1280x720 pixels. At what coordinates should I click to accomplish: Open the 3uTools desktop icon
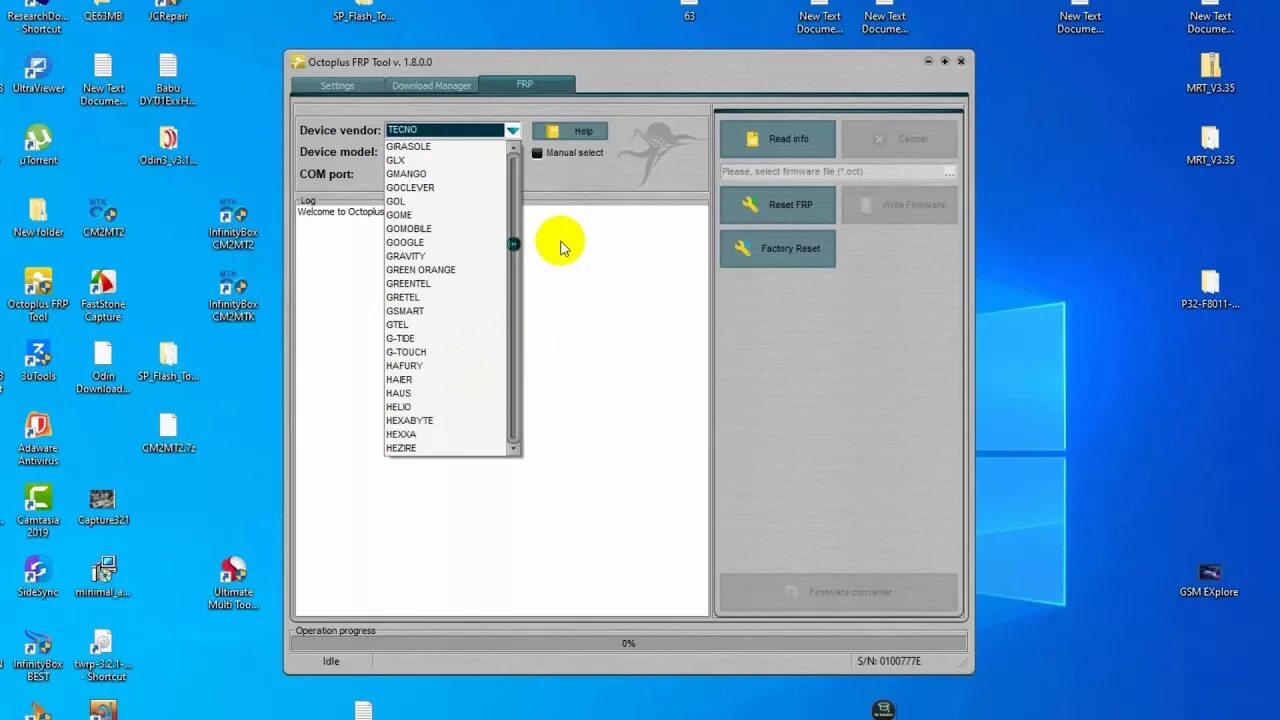coord(38,362)
